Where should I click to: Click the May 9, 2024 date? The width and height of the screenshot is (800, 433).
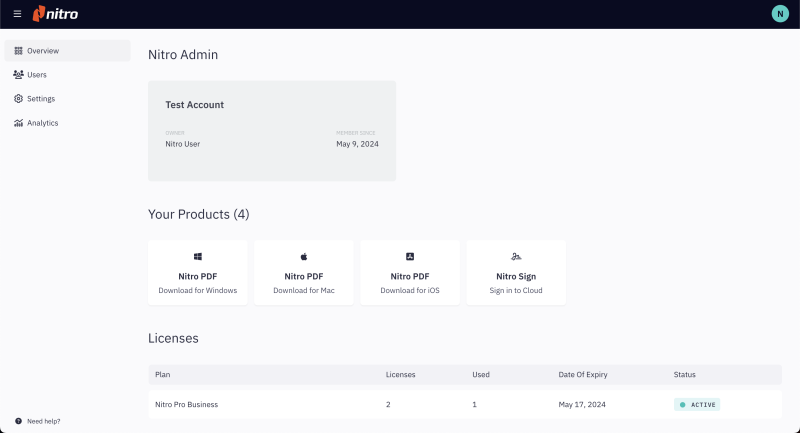(357, 144)
